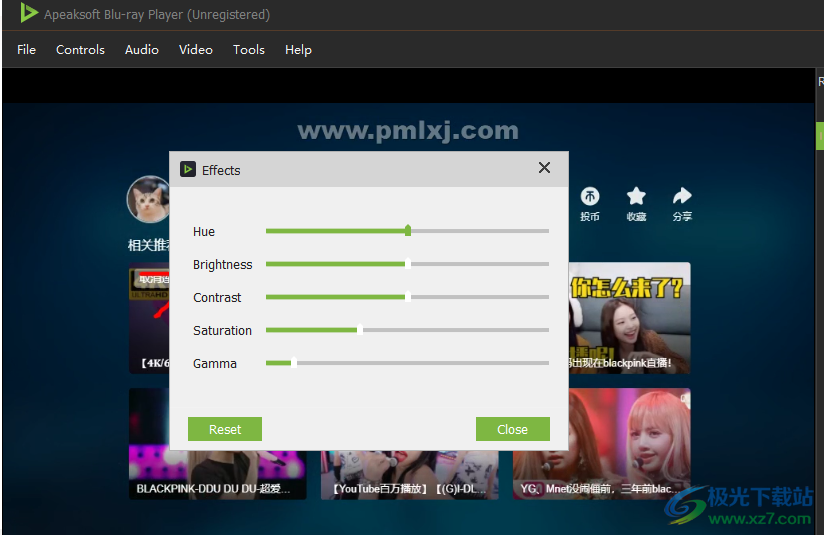Click the Effects dialog play icon
Screen dimensions: 824x535
[187, 170]
